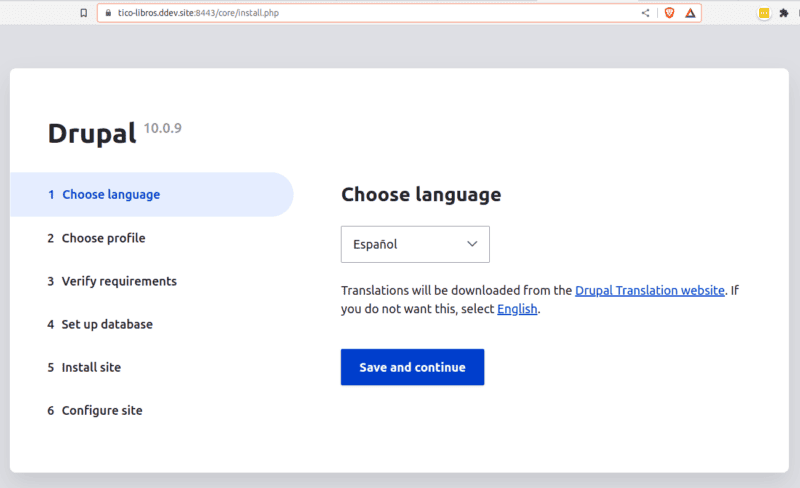The image size is (800, 488).
Task: Select step 1 Choose language
Action: point(152,194)
